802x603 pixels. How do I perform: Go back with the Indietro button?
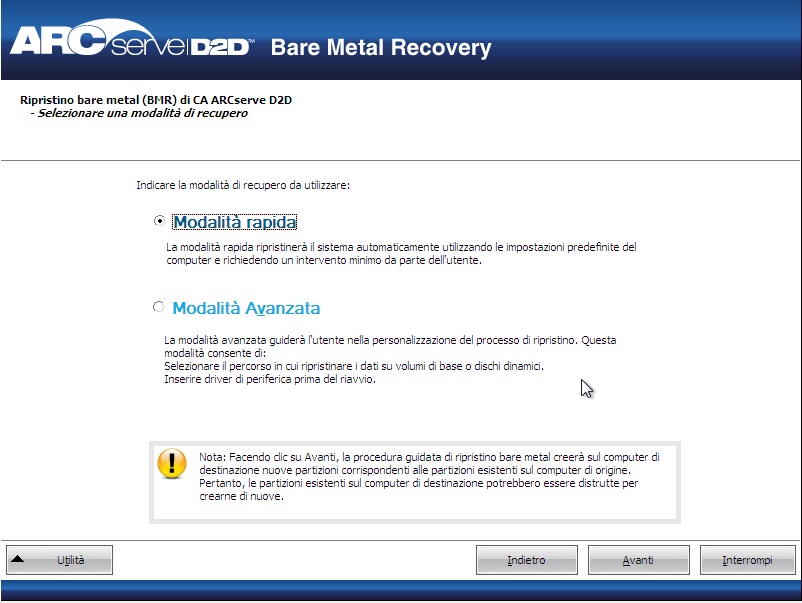coord(526,560)
